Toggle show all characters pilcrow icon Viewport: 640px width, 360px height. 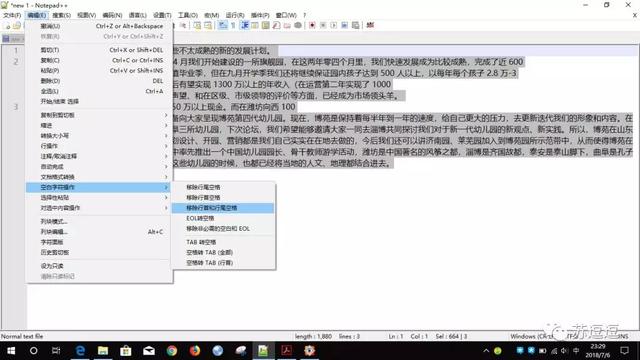point(233,25)
